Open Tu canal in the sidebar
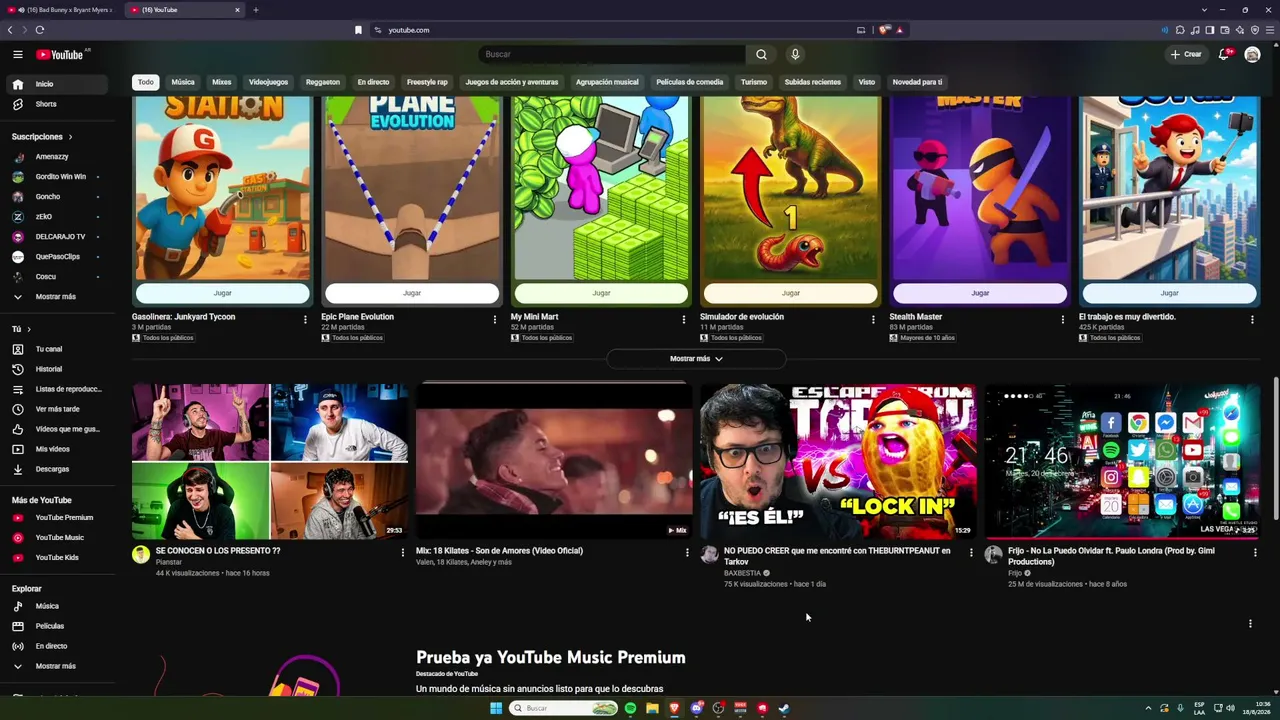Screen dimensions: 1280x720 pyautogui.click(x=56, y=349)
